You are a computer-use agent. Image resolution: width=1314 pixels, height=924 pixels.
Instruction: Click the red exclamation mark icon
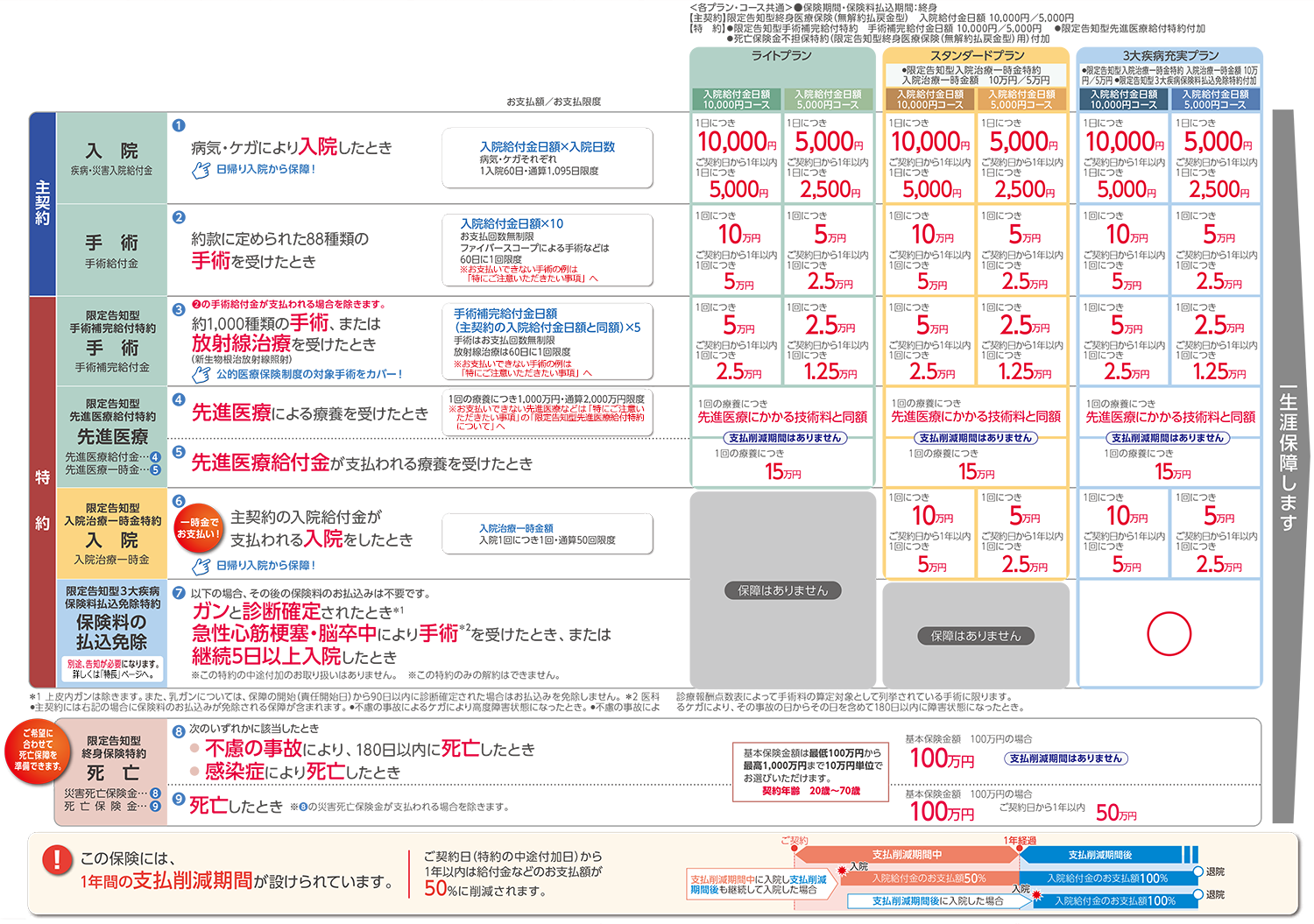(57, 860)
